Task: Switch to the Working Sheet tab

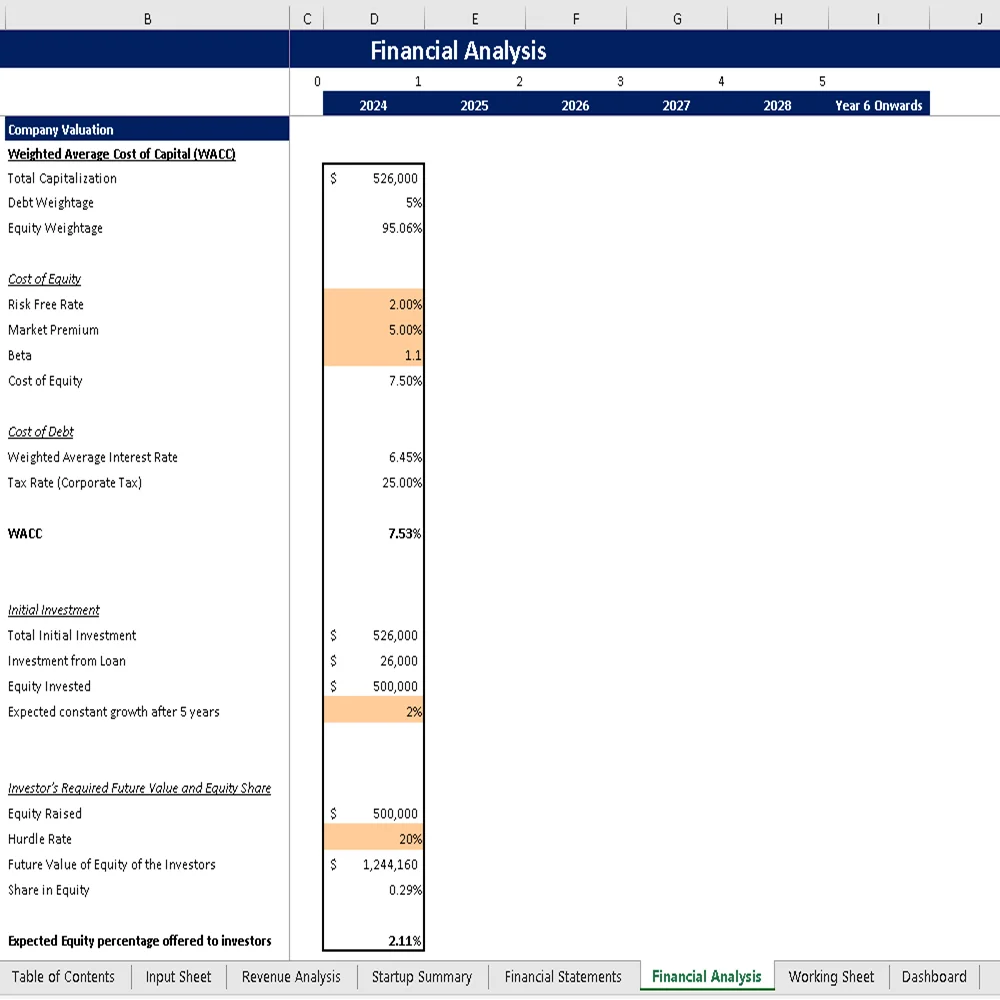Action: coord(831,977)
